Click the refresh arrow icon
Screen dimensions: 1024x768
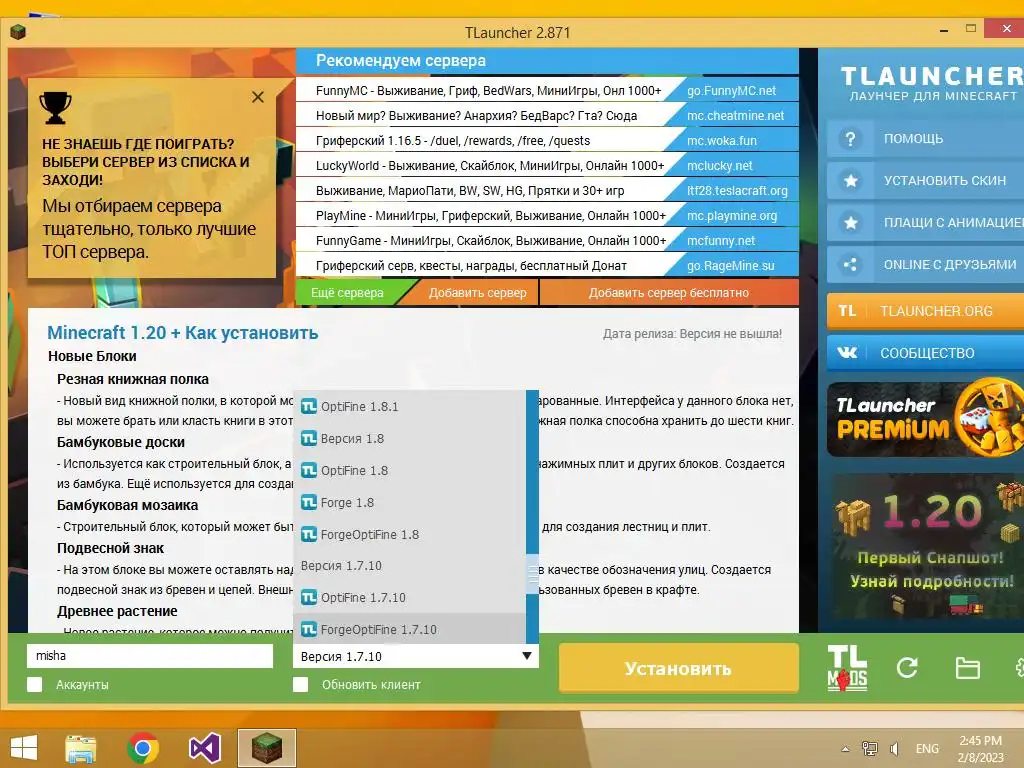907,667
